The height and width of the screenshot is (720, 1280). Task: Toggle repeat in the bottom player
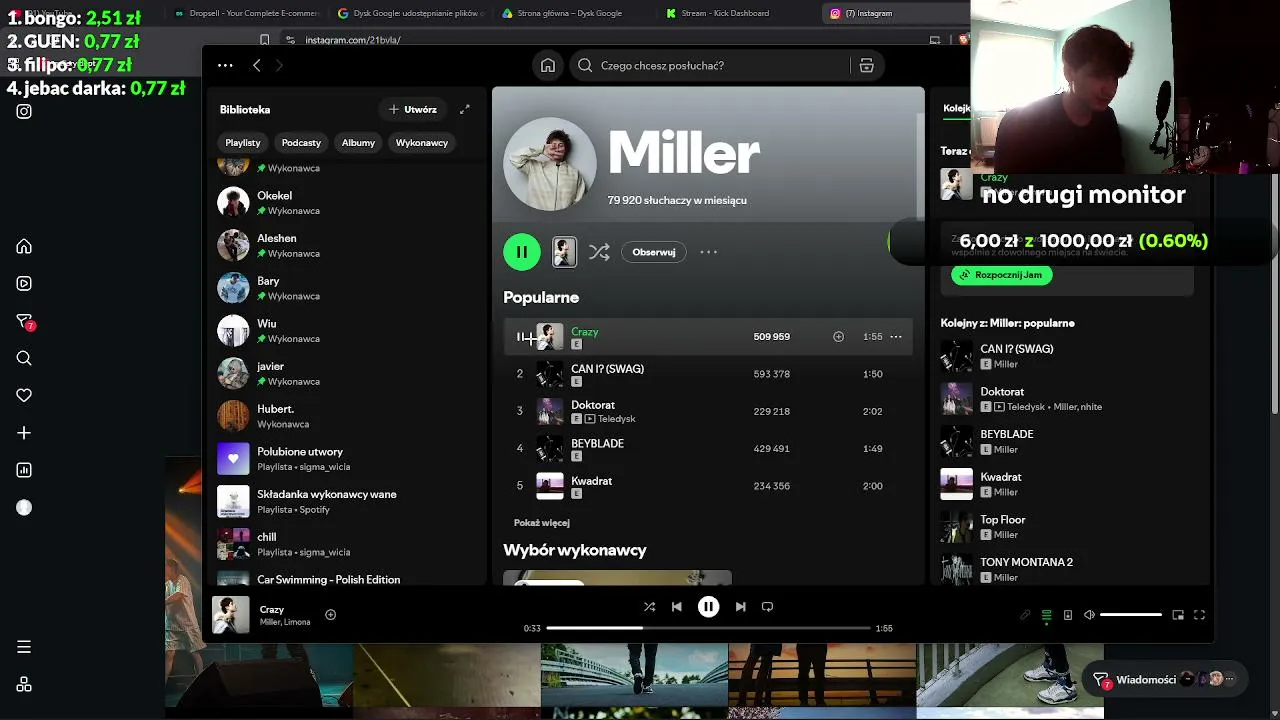pos(768,606)
